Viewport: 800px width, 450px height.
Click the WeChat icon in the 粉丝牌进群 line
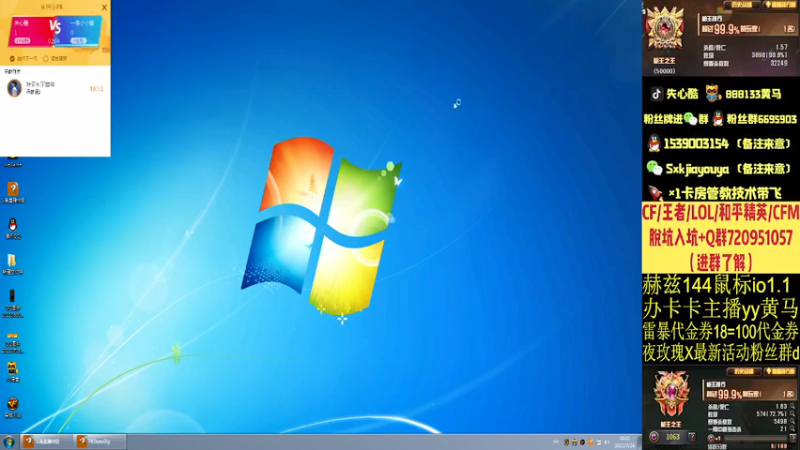coord(690,119)
